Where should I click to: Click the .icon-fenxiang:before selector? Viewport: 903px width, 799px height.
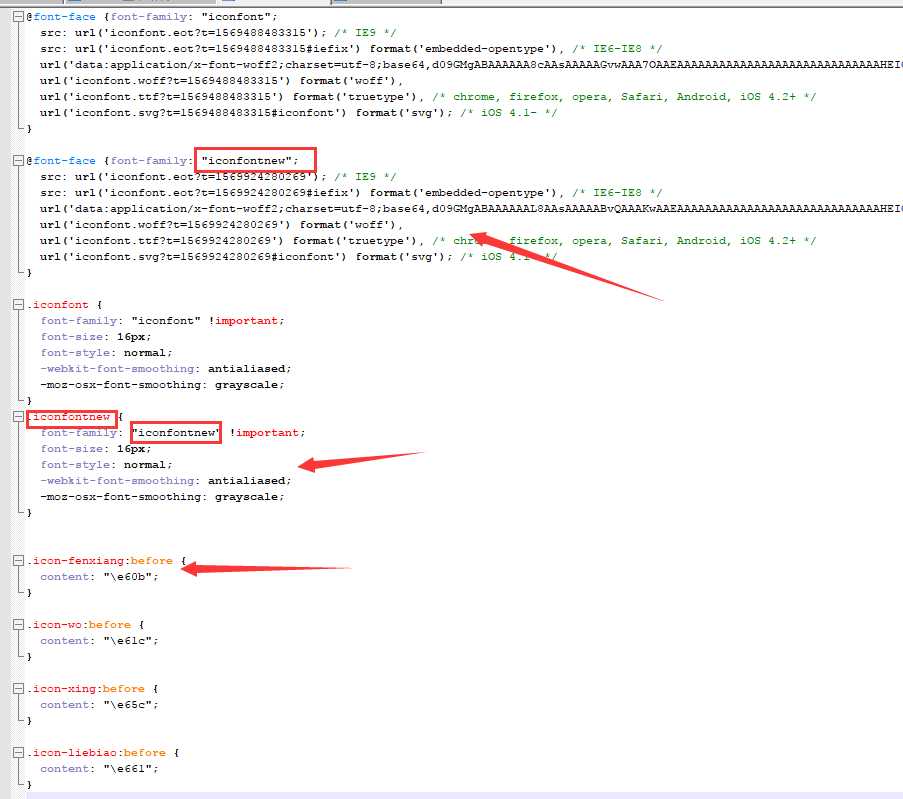(100, 561)
